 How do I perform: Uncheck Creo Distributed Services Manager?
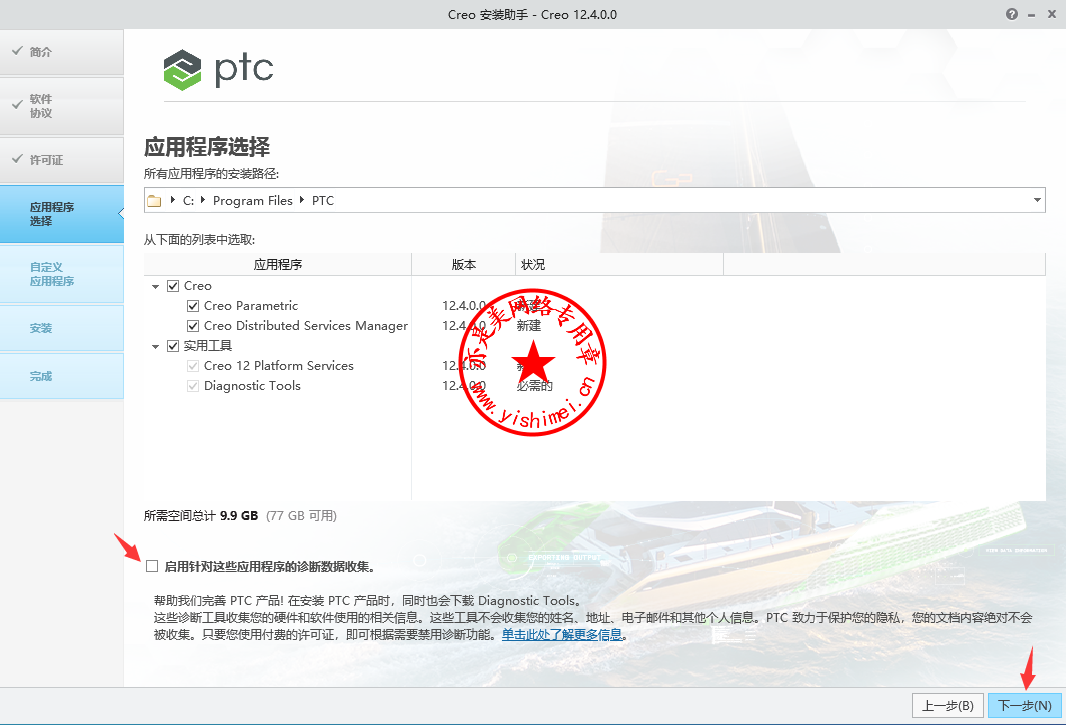193,326
